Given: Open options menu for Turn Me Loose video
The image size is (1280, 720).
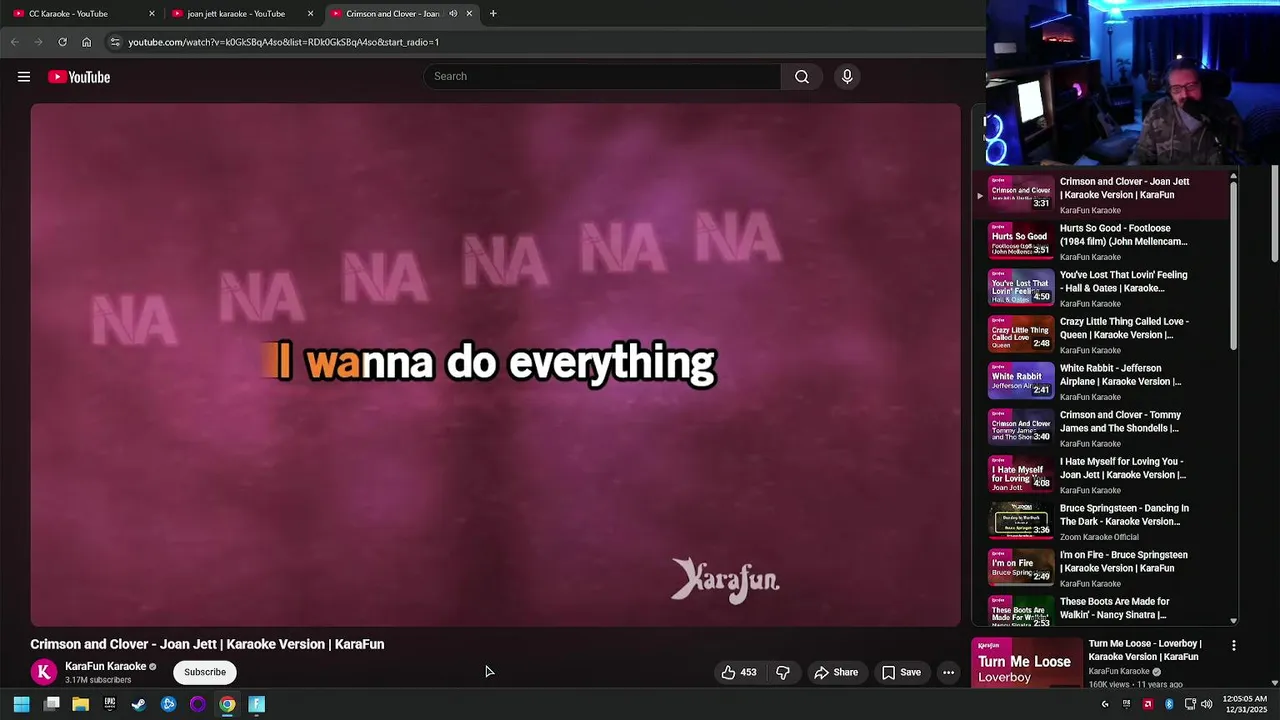Looking at the screenshot, I should point(1234,646).
